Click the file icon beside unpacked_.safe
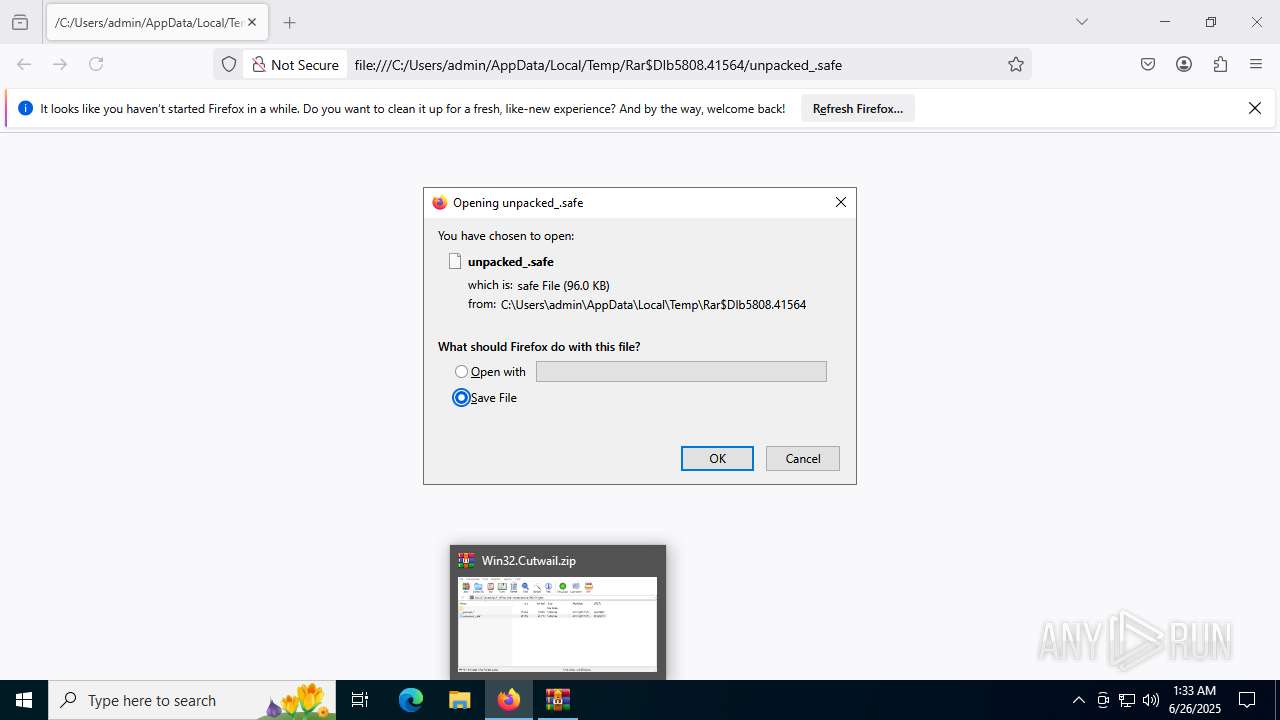1280x720 pixels. (x=455, y=261)
